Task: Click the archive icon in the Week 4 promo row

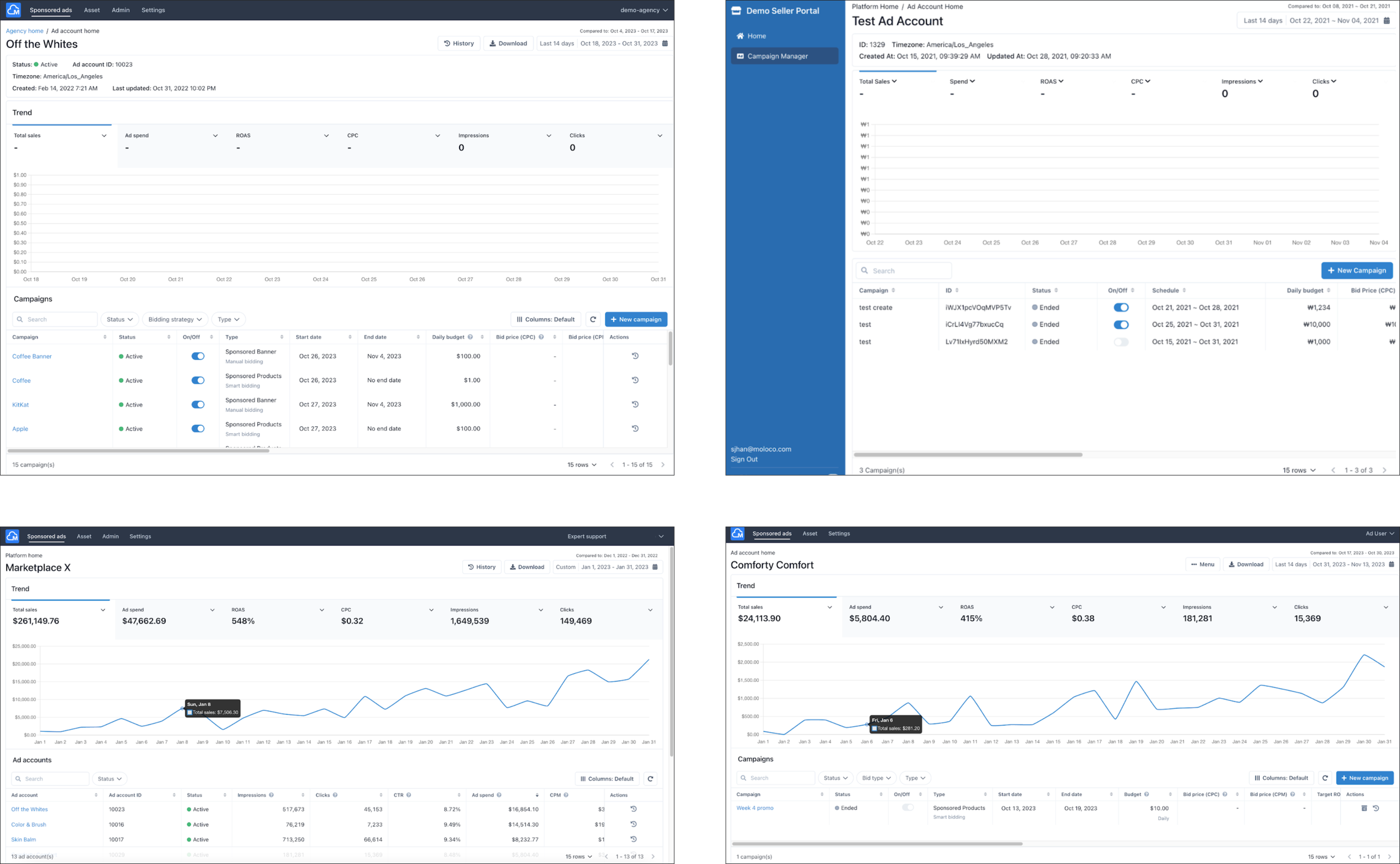Action: (x=1364, y=808)
